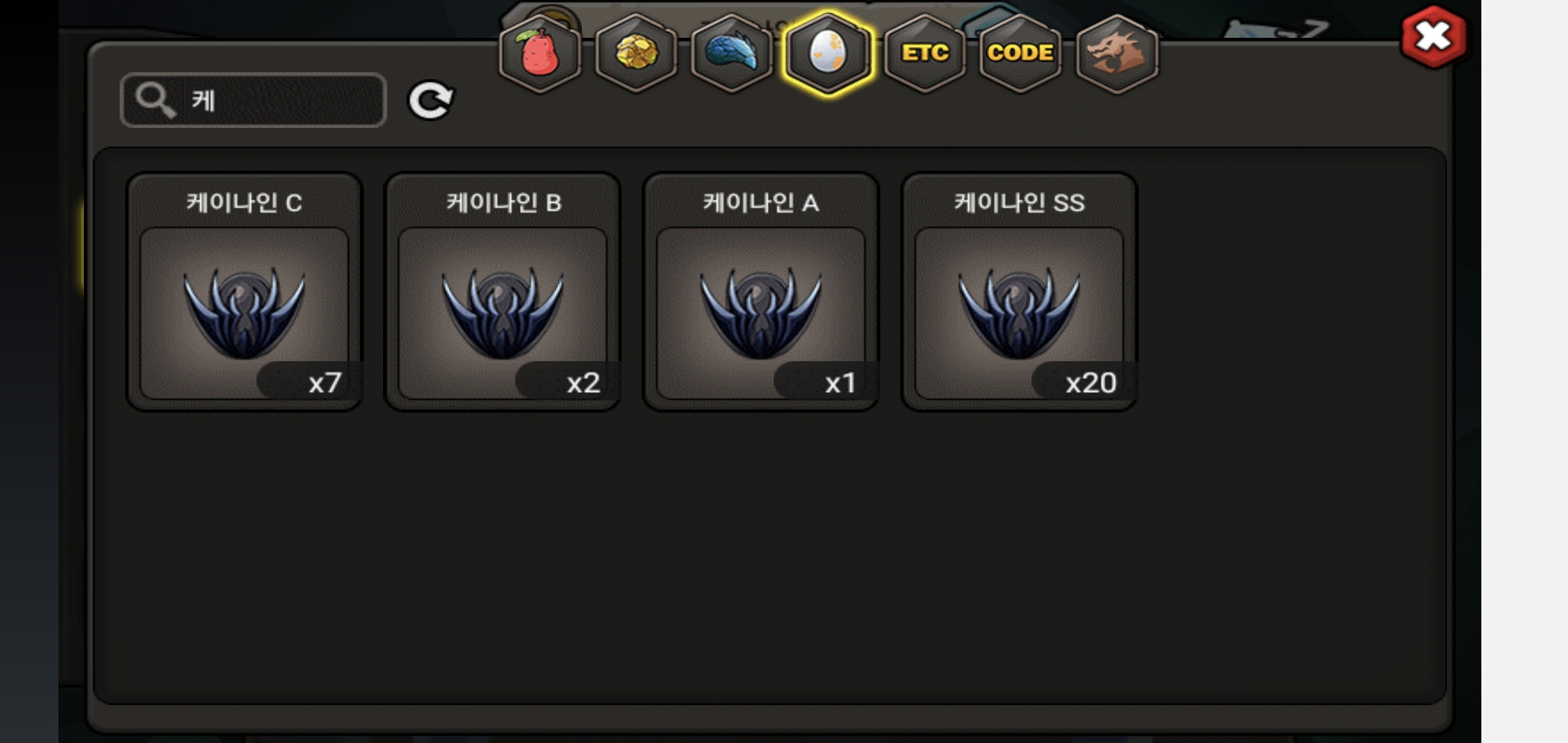This screenshot has height=743, width=1568.
Task: Switch to the brown dragon head tab
Action: point(1117,53)
